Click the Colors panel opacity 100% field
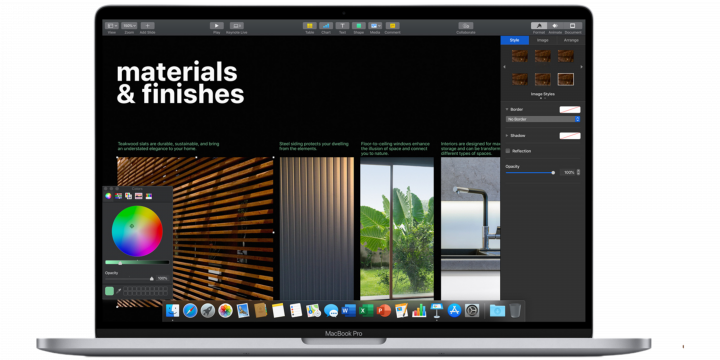 (163, 279)
